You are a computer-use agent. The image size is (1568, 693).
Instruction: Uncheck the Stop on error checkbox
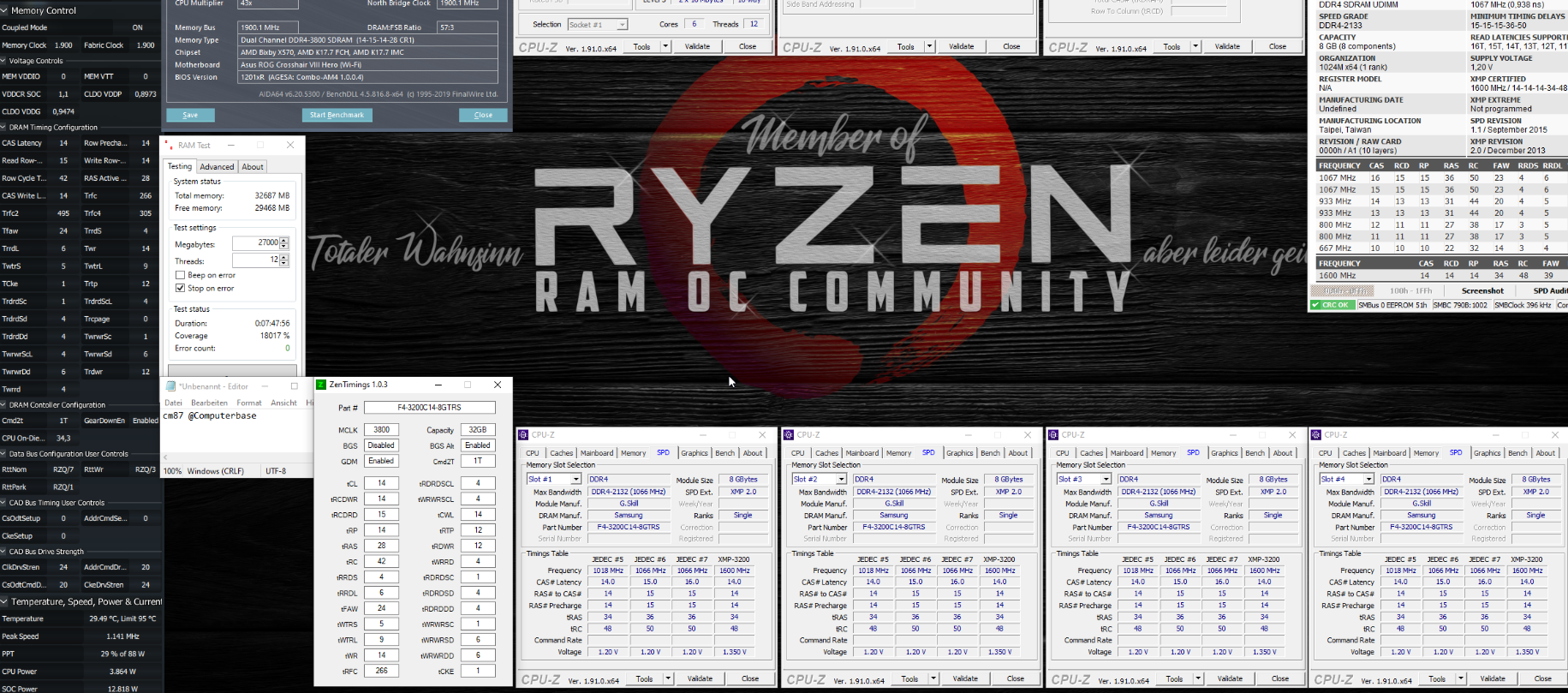[180, 289]
